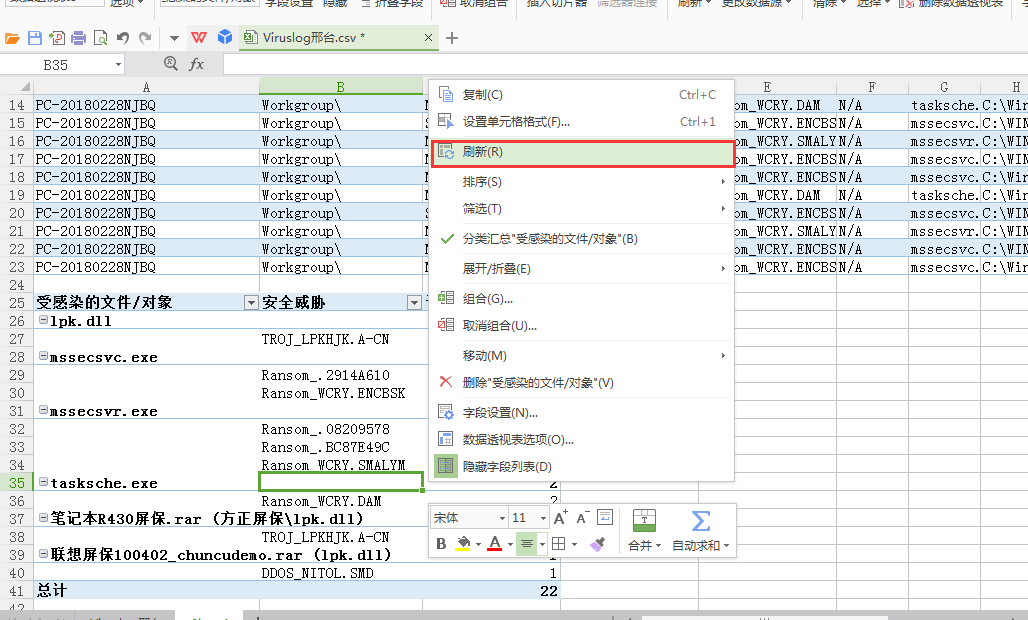Click 刷新(R) in the context menu
1028x620 pixels.
click(582, 152)
